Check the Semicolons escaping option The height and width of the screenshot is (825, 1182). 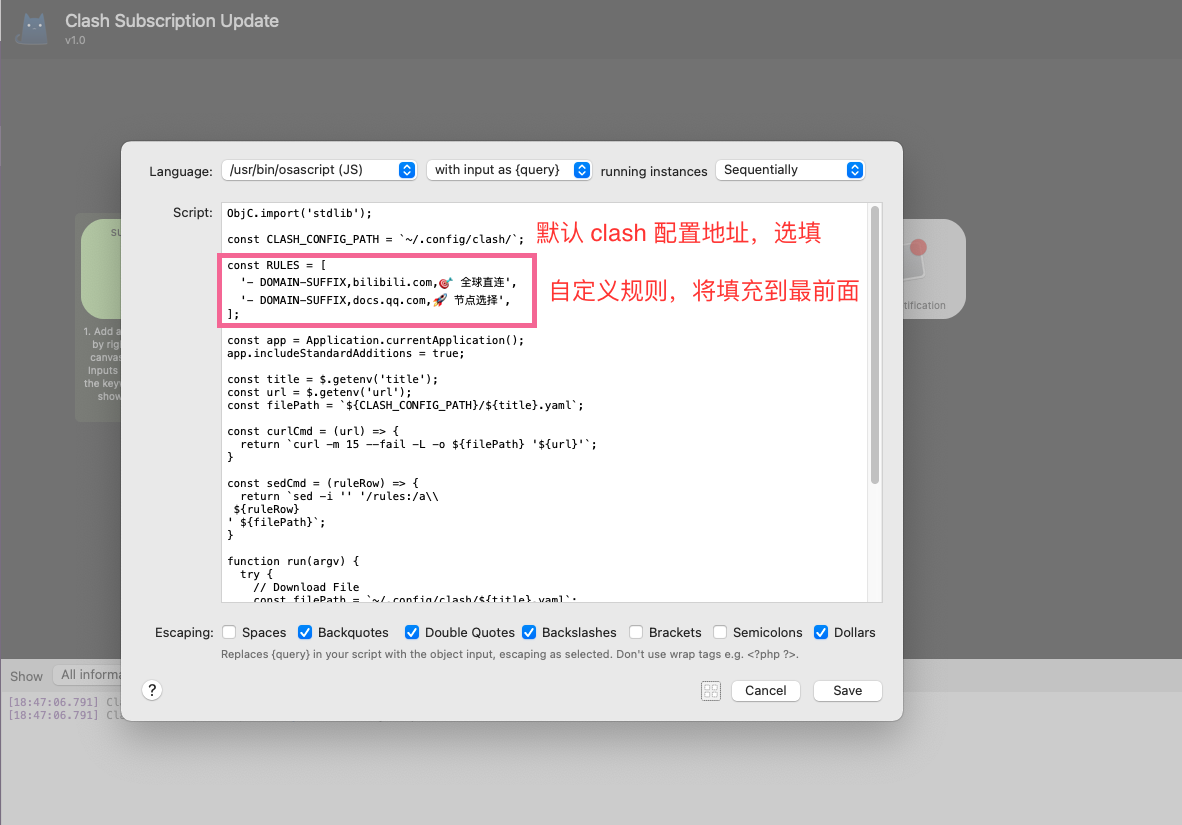click(720, 632)
